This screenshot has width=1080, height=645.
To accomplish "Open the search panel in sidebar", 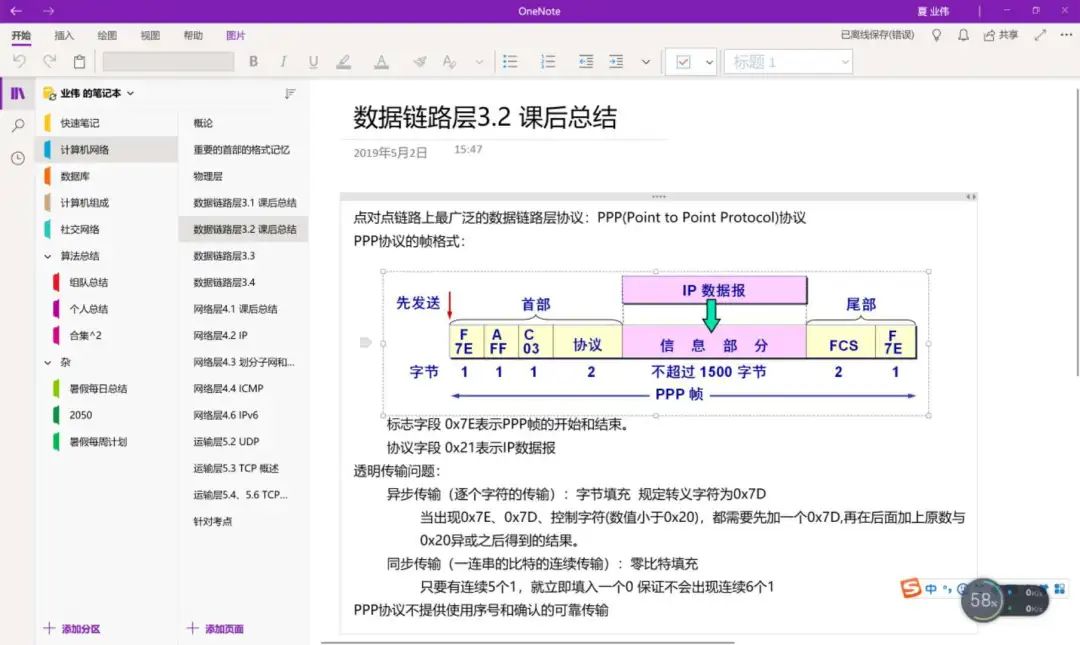I will tap(18, 126).
